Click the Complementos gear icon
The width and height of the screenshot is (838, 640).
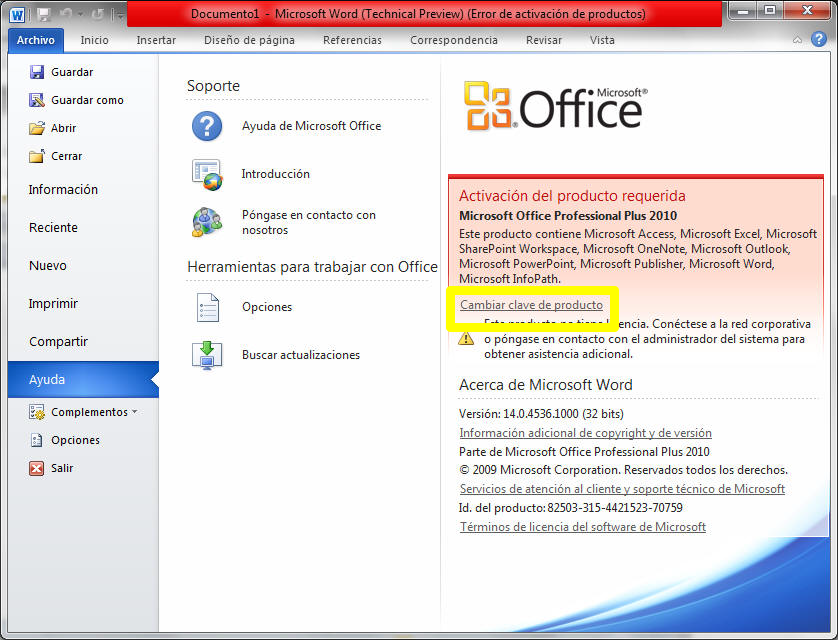(x=36, y=412)
